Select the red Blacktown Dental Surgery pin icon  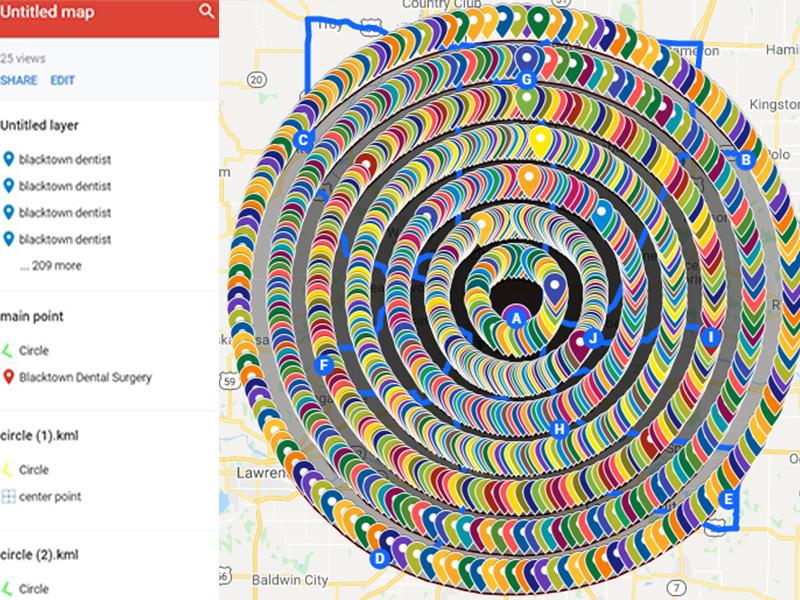[11, 379]
